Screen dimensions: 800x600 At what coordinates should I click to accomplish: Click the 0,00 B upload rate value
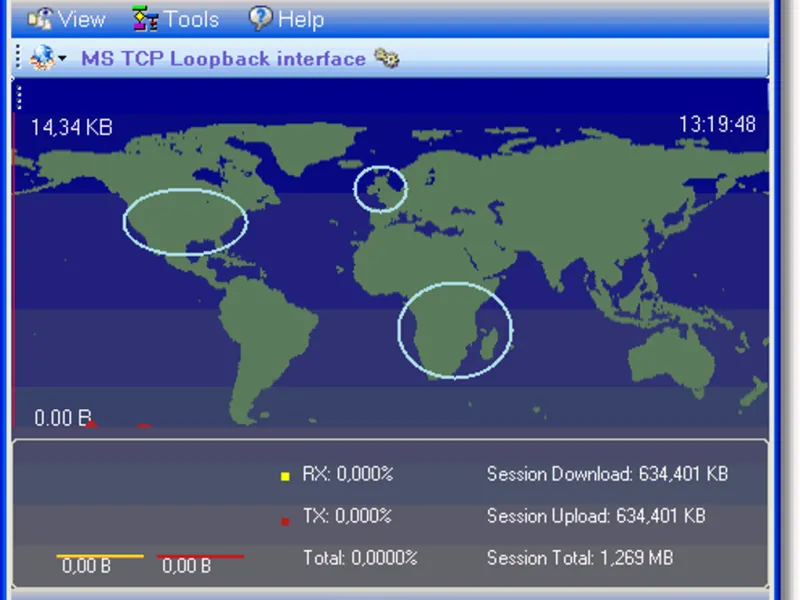pyautogui.click(x=186, y=566)
